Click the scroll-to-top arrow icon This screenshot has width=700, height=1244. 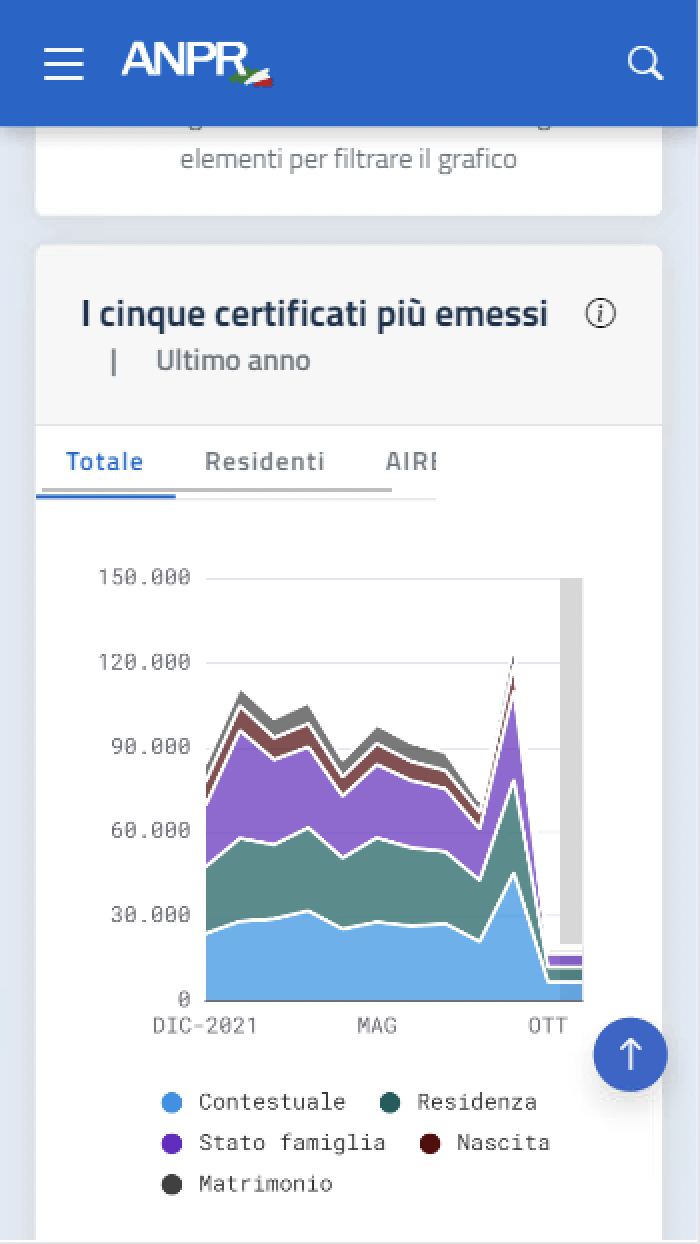(x=630, y=1054)
